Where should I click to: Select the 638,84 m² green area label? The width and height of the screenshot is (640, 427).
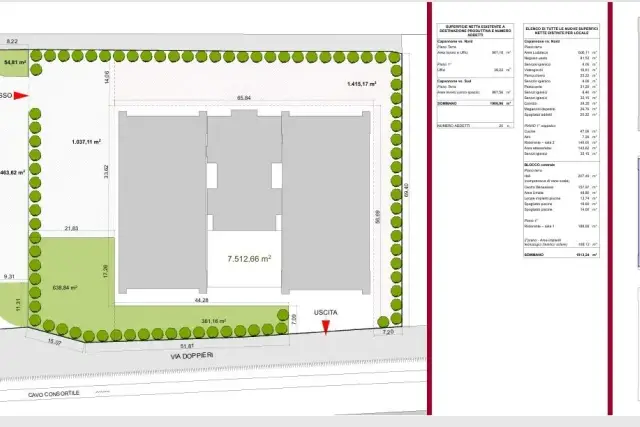65,288
